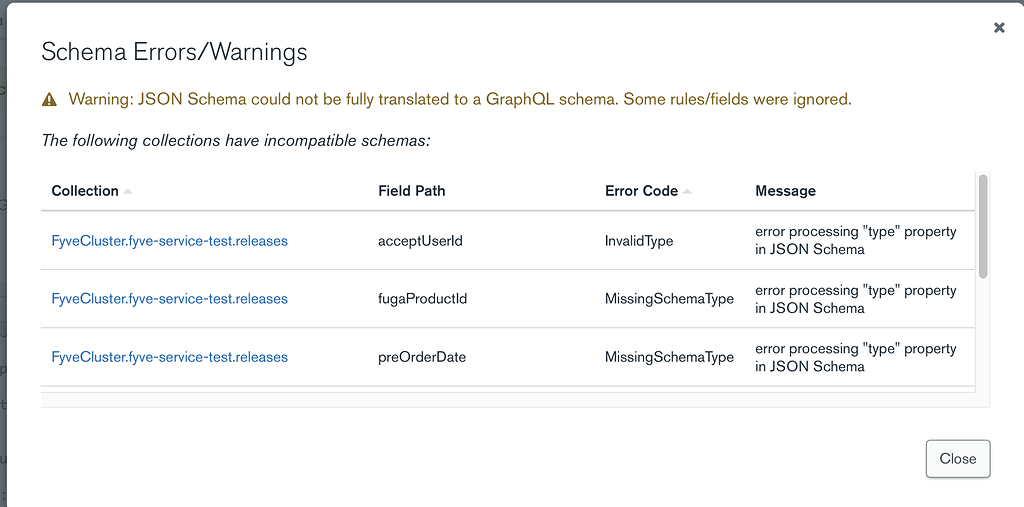1024x507 pixels.
Task: Click the X icon to dismiss the dialog
Action: 998,28
